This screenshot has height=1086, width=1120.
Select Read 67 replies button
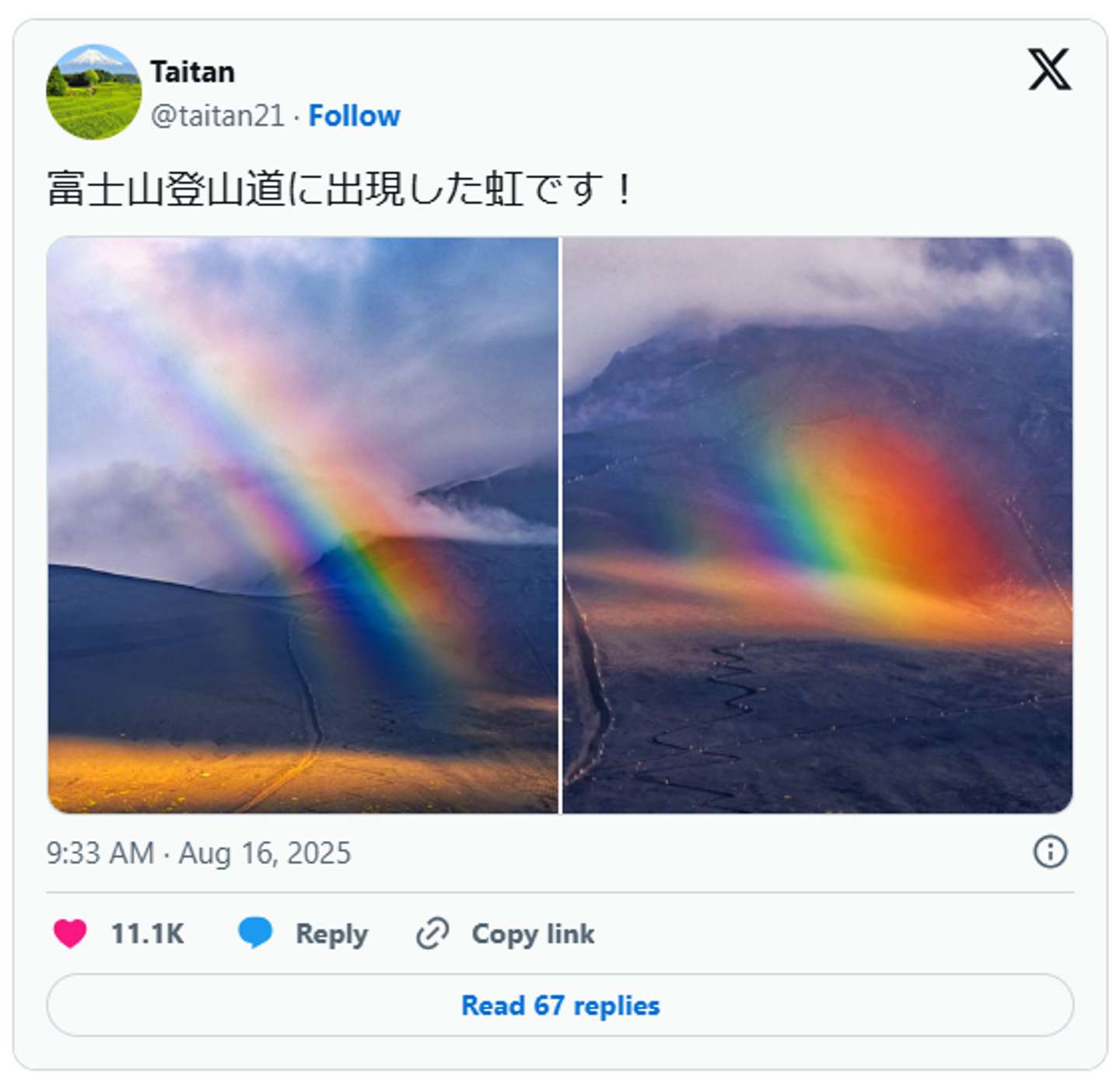point(560,1005)
